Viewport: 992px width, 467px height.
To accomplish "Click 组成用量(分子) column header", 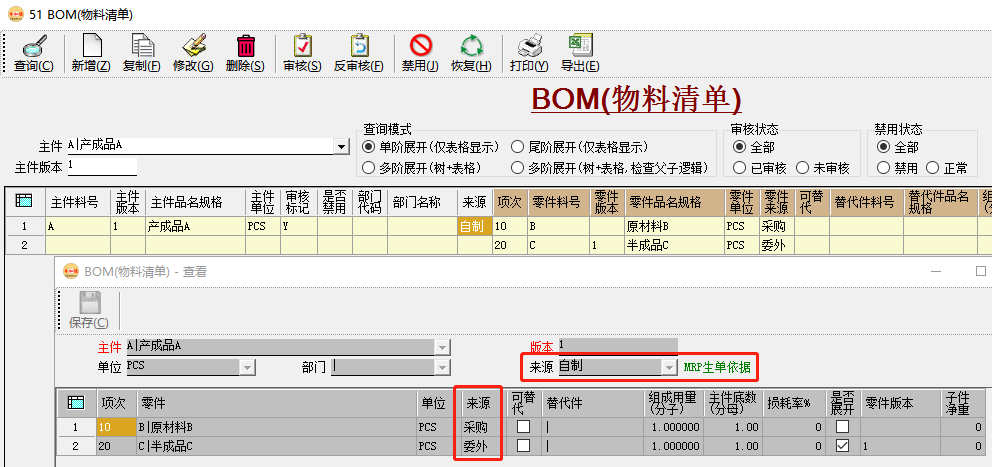I will (x=673, y=402).
